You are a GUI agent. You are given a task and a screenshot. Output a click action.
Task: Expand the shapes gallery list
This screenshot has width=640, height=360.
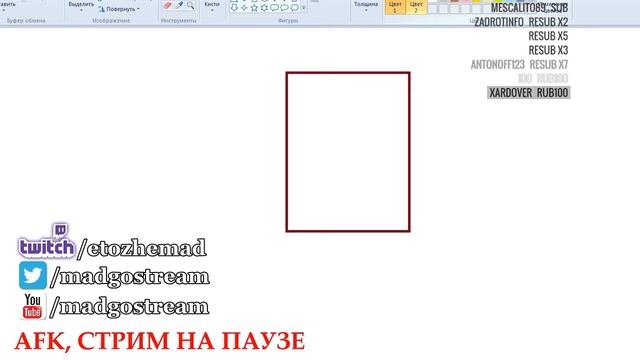303,8
